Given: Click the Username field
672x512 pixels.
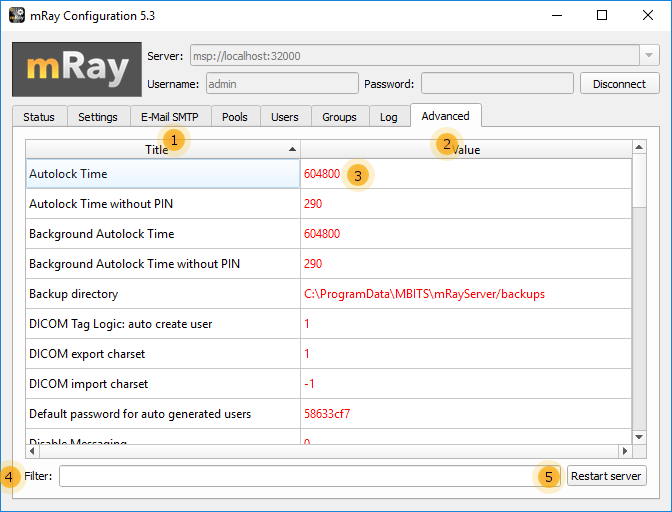Looking at the screenshot, I should tap(282, 84).
